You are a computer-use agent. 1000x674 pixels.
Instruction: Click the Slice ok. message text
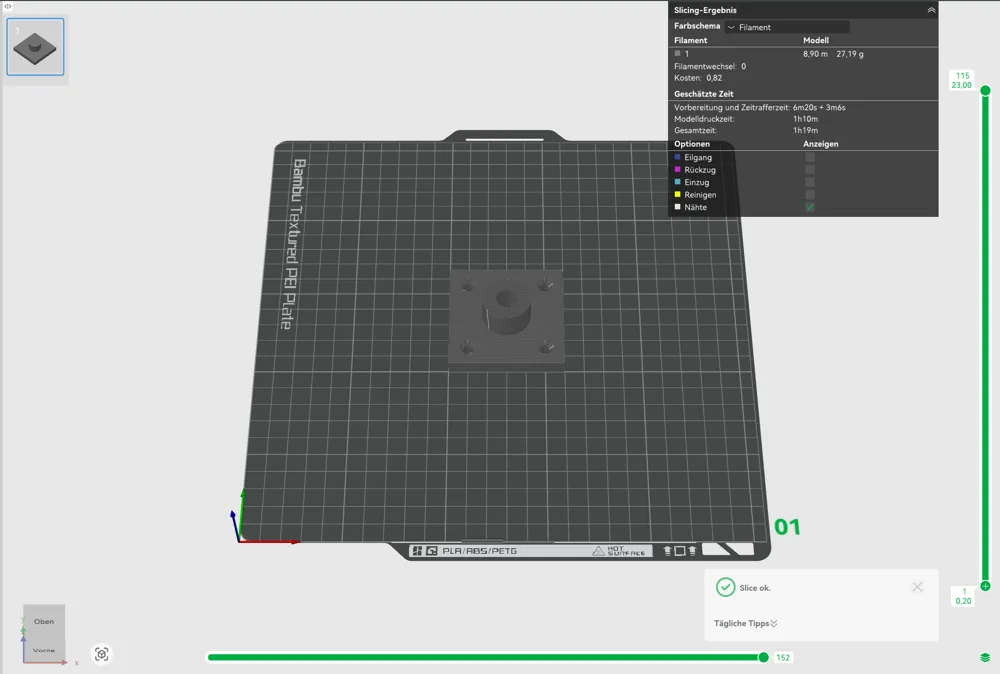[x=755, y=588]
